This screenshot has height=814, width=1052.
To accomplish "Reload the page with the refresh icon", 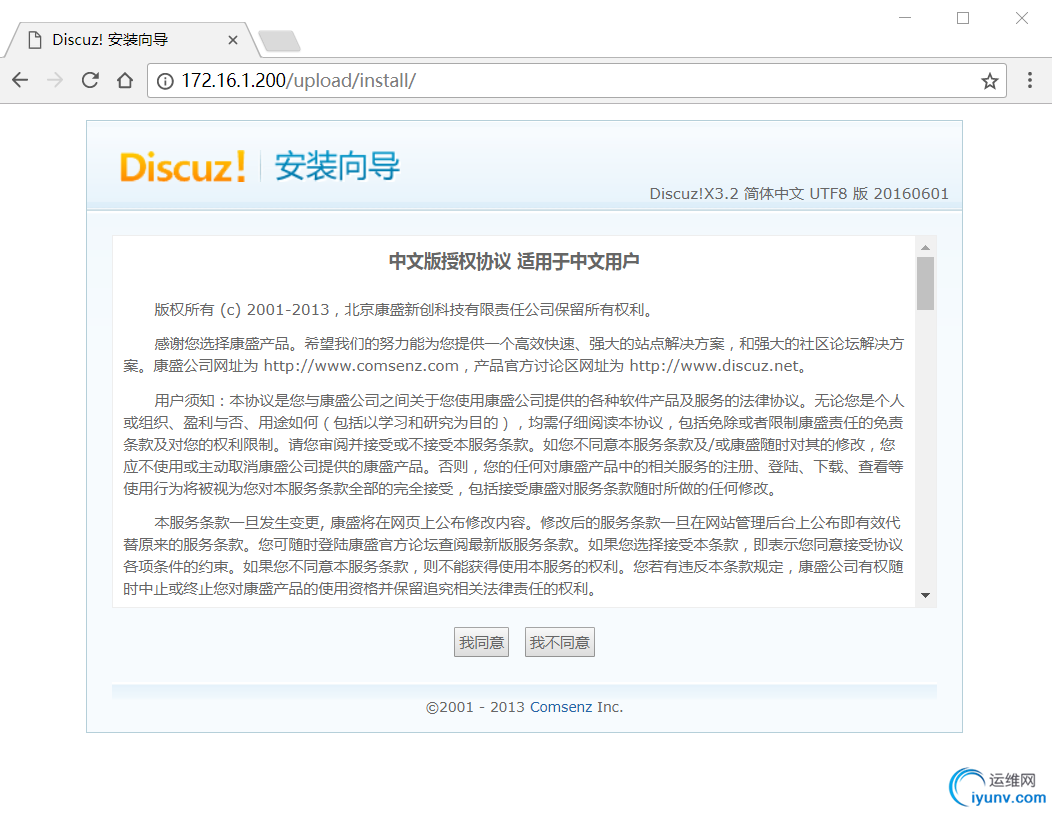I will click(x=90, y=81).
